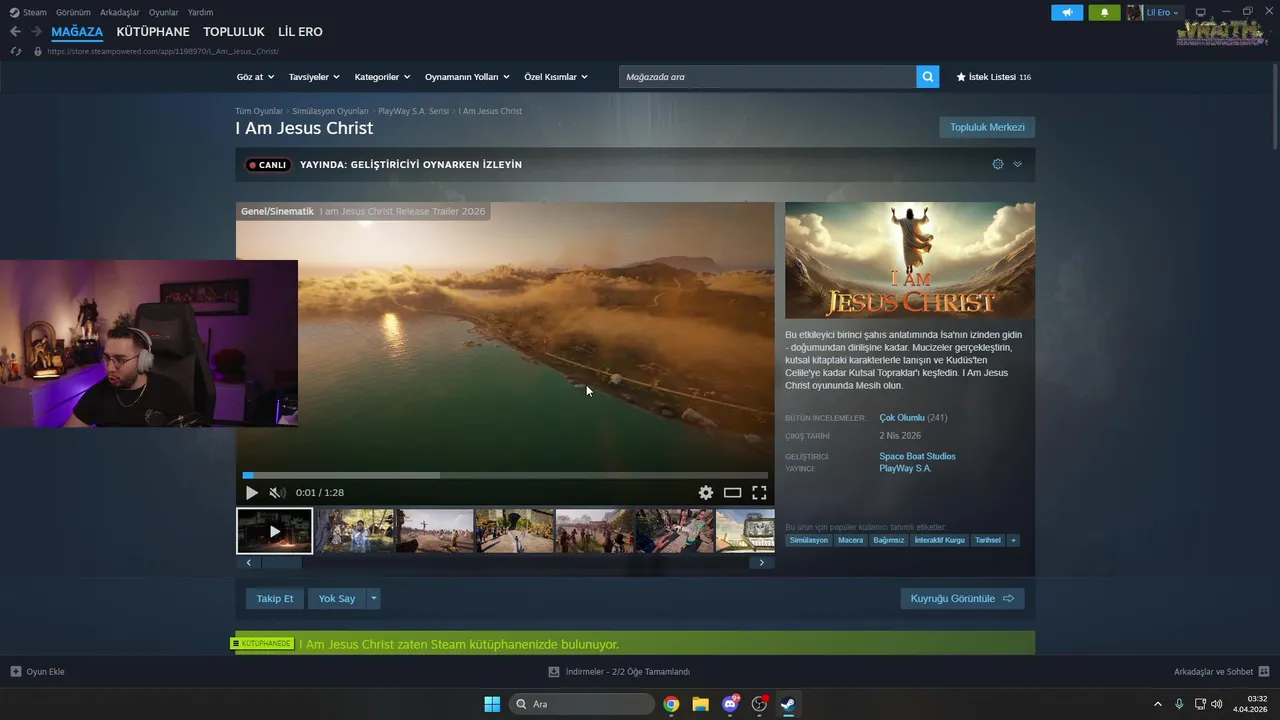Click Kuyruğu Görüntüle button
The image size is (1280, 720).
tap(962, 598)
